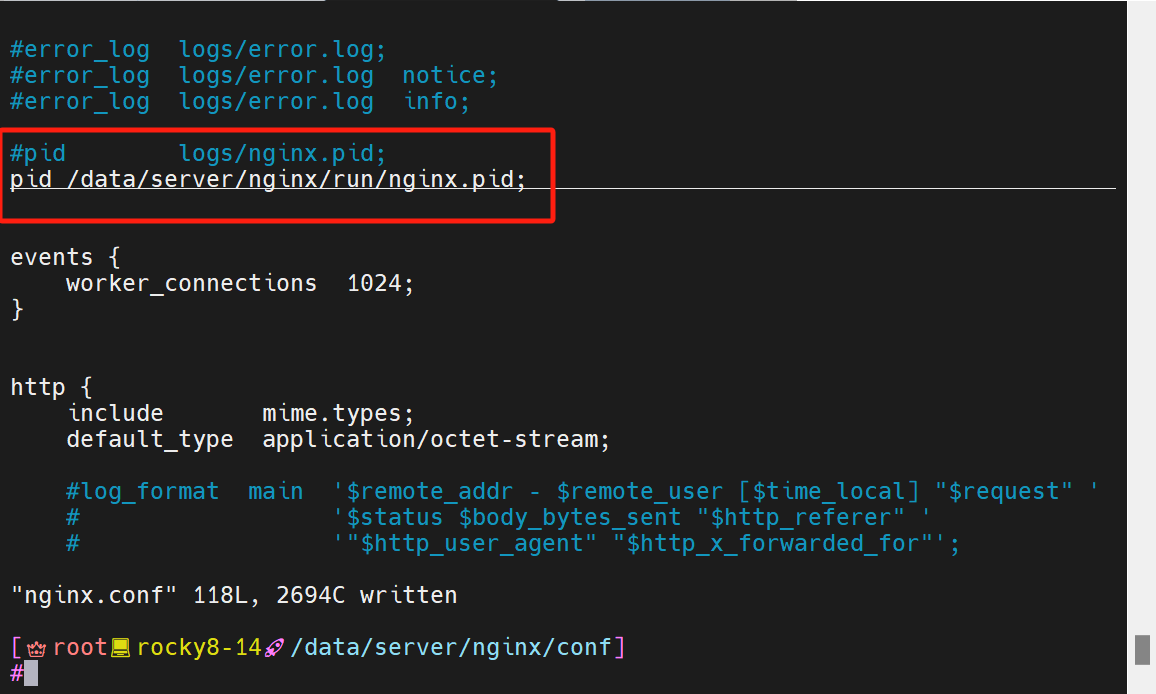1156x694 pixels.
Task: Click "$status" variable text
Action: [x=394, y=518]
